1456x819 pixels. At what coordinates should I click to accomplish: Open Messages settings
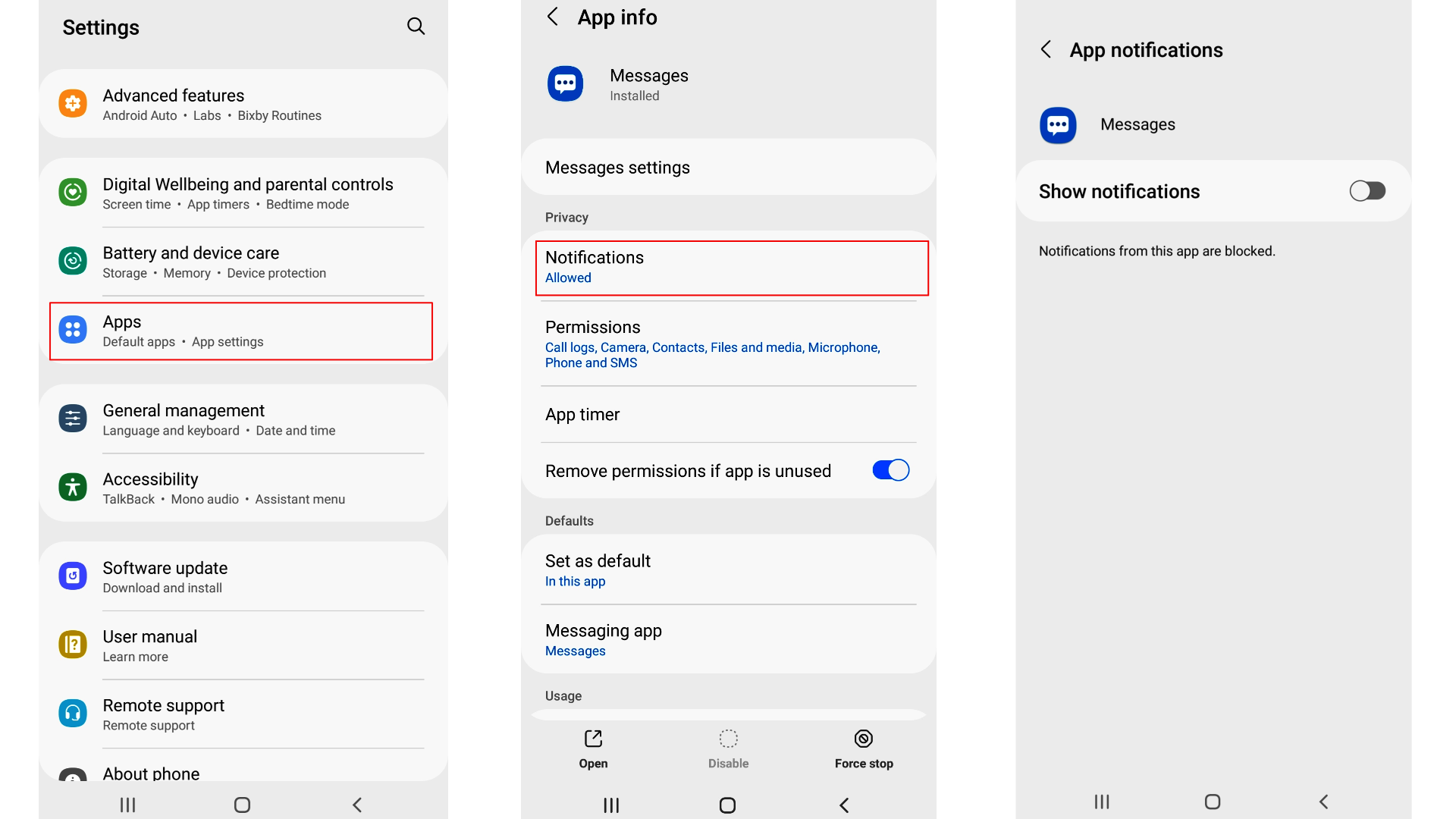click(728, 167)
